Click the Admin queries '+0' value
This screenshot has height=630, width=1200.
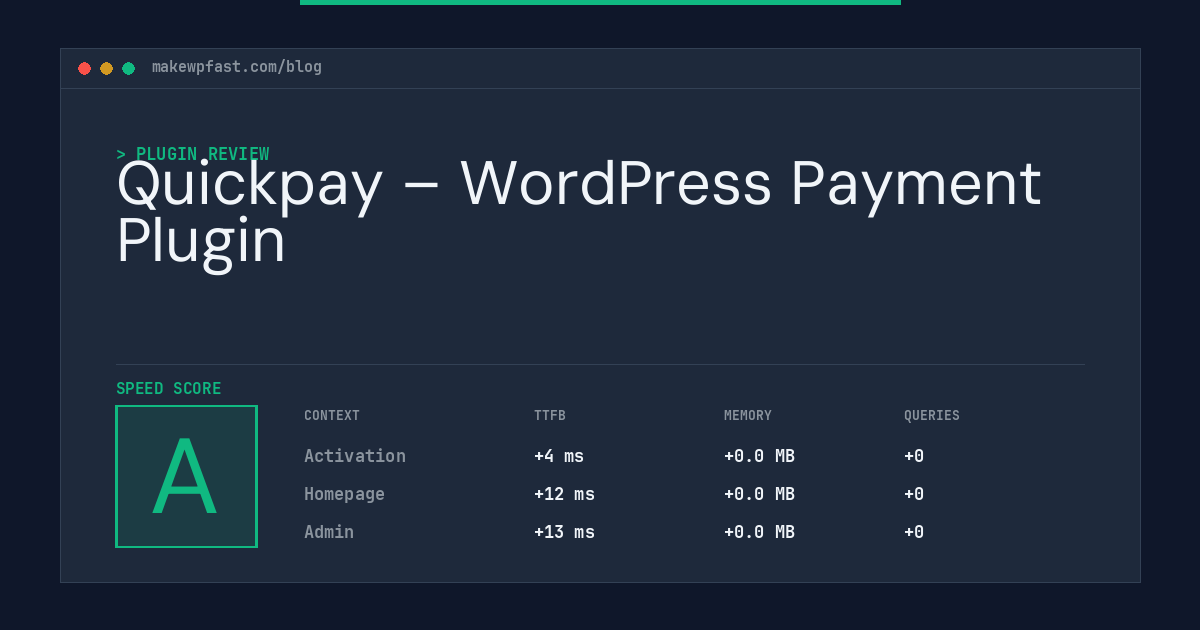click(914, 532)
